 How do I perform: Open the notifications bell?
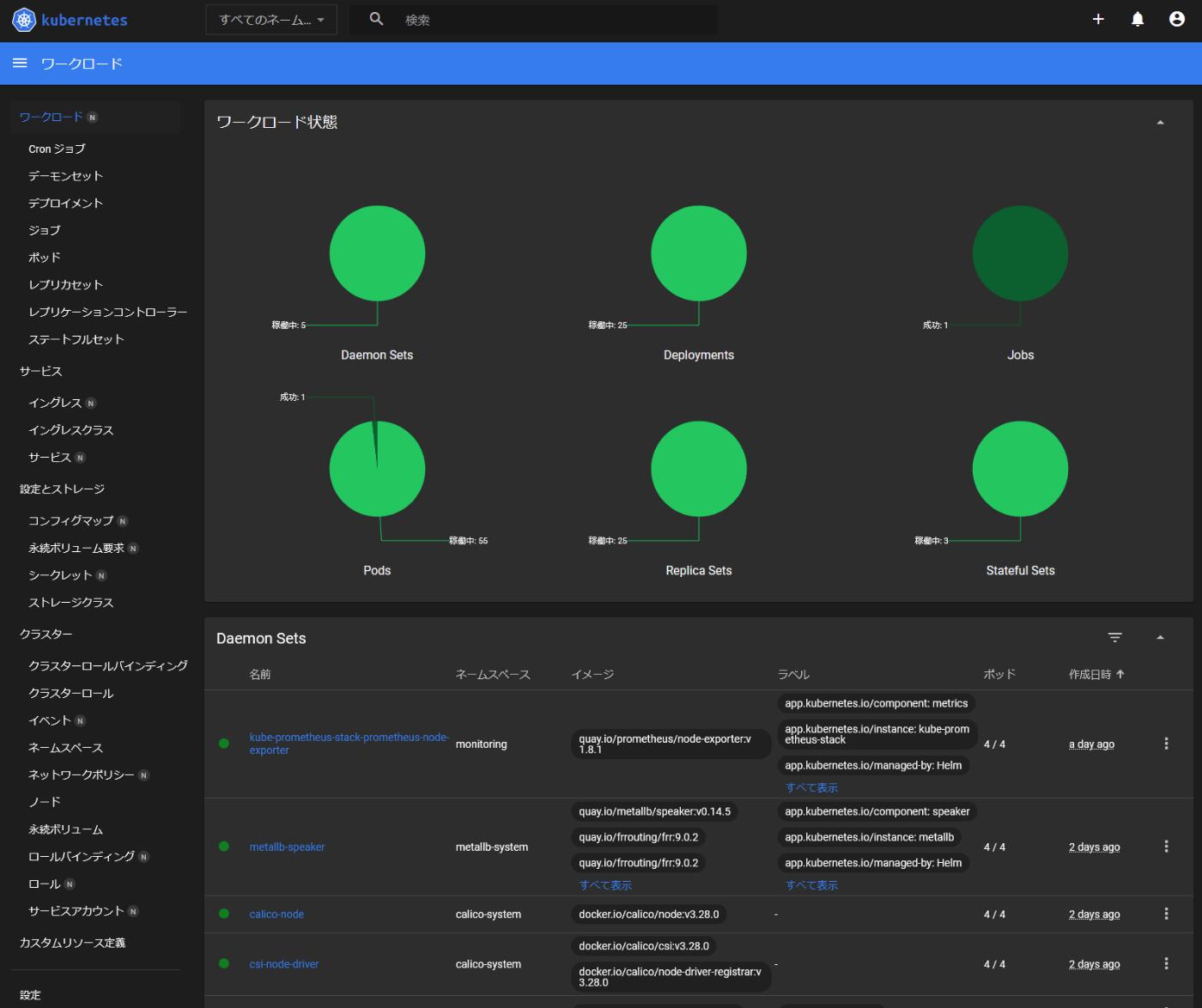(x=1138, y=19)
